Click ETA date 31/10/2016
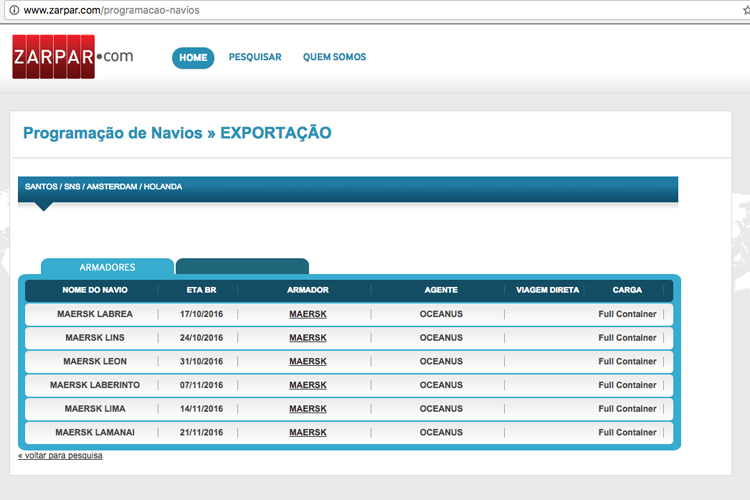 (201, 362)
